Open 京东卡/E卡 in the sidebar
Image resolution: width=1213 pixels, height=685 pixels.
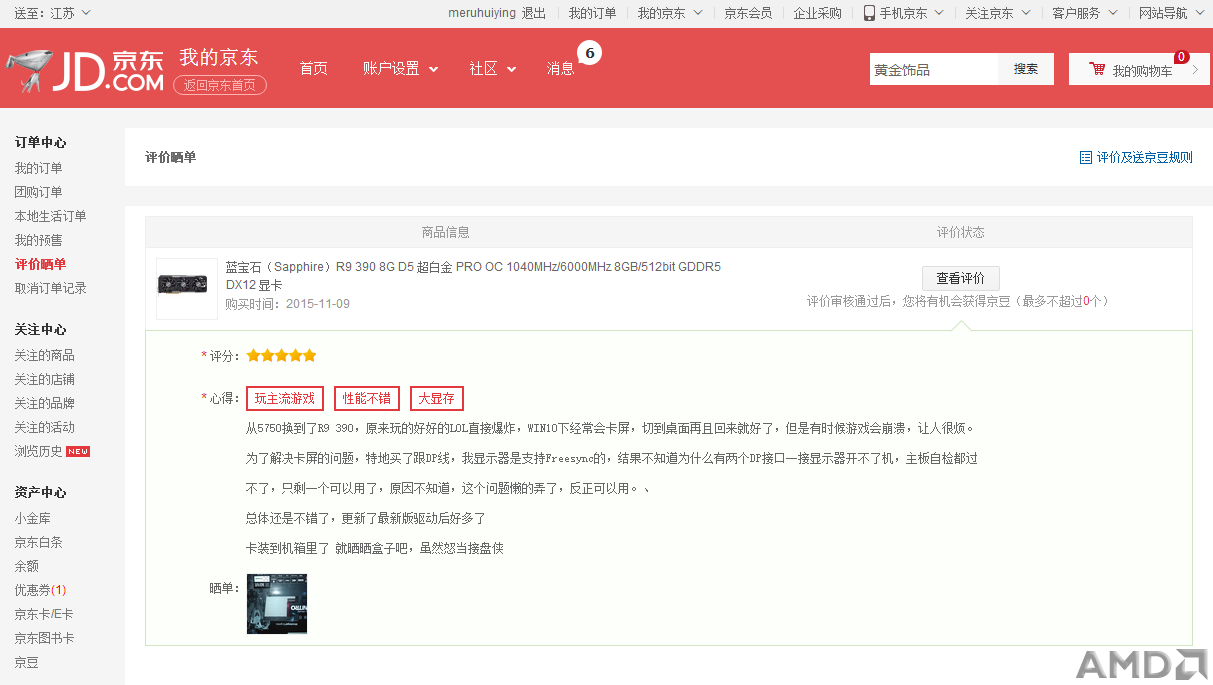click(44, 614)
